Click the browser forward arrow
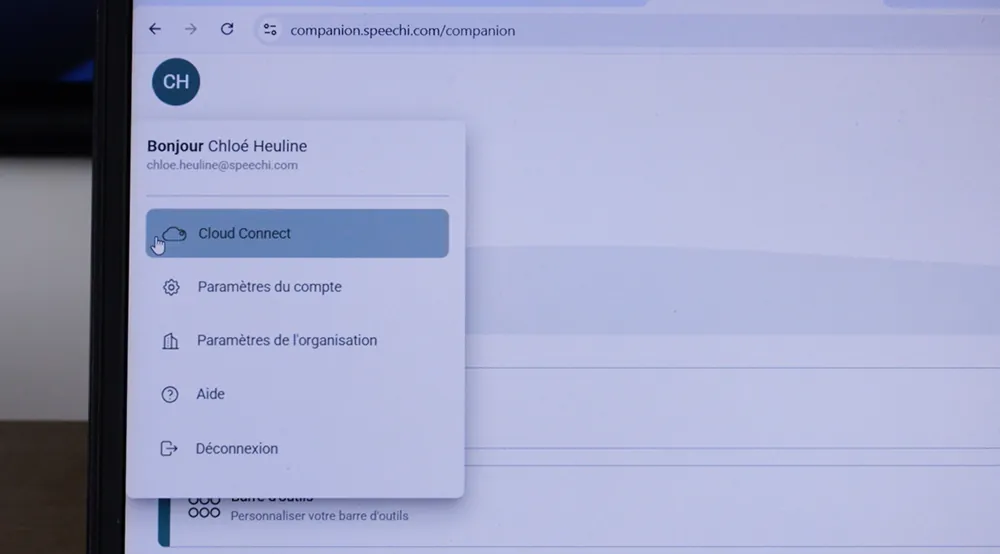Image resolution: width=1000 pixels, height=554 pixels. coord(191,29)
